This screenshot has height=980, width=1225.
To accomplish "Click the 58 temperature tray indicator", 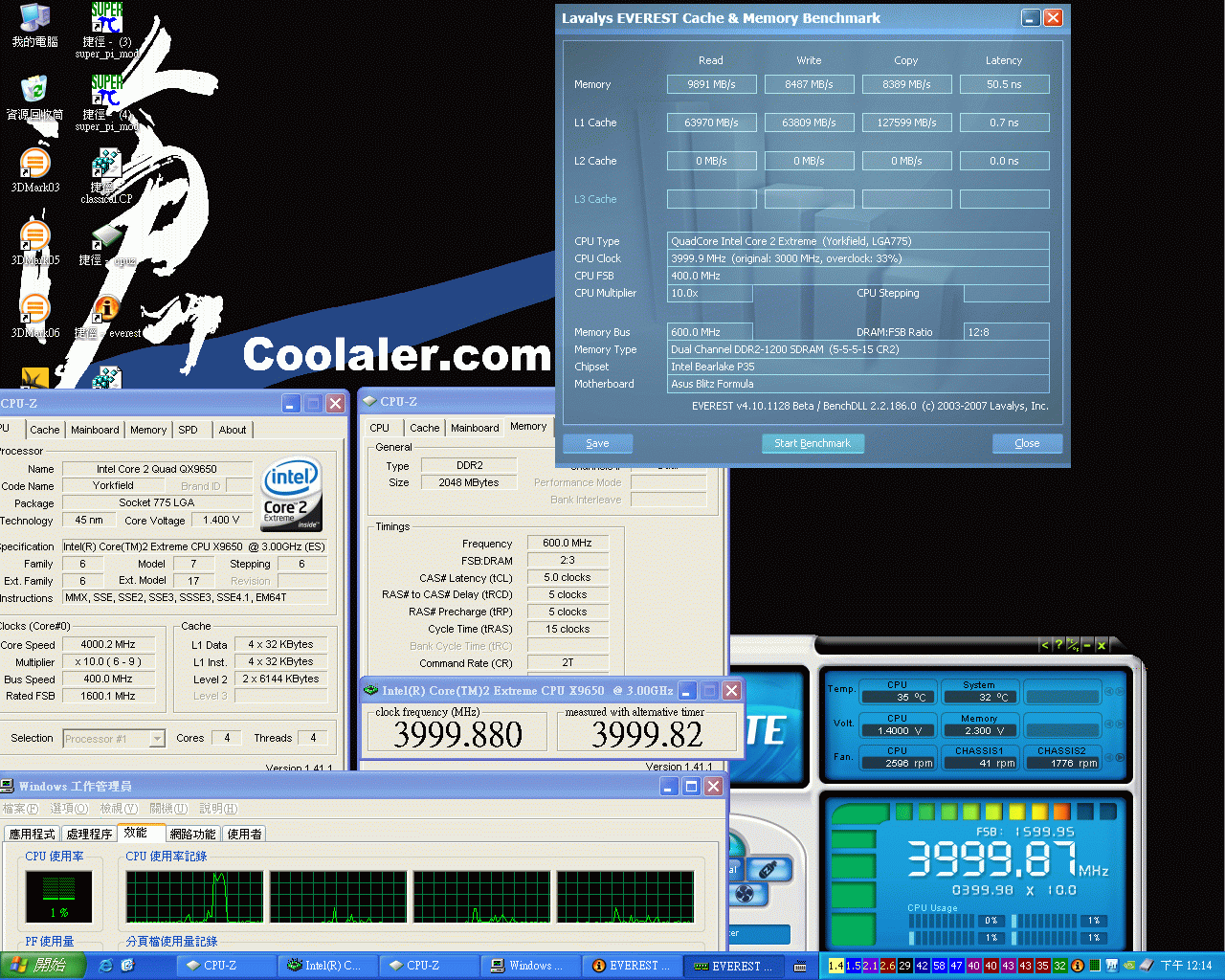I will click(x=939, y=966).
